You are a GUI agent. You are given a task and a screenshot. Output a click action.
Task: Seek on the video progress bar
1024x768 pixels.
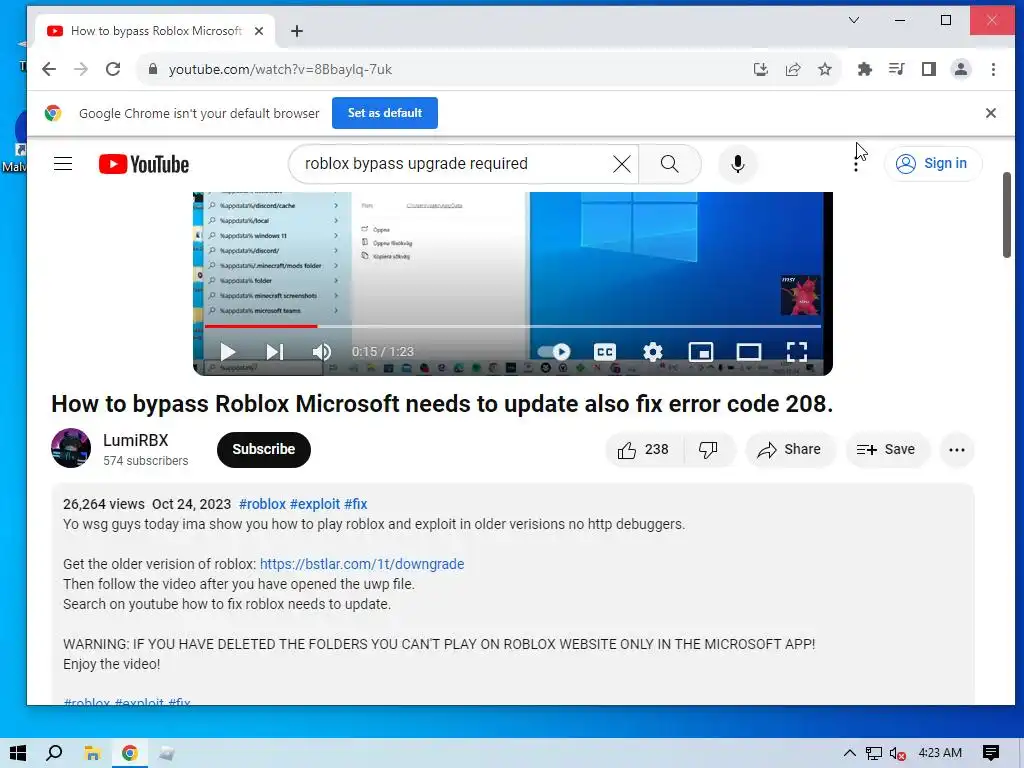(x=512, y=326)
